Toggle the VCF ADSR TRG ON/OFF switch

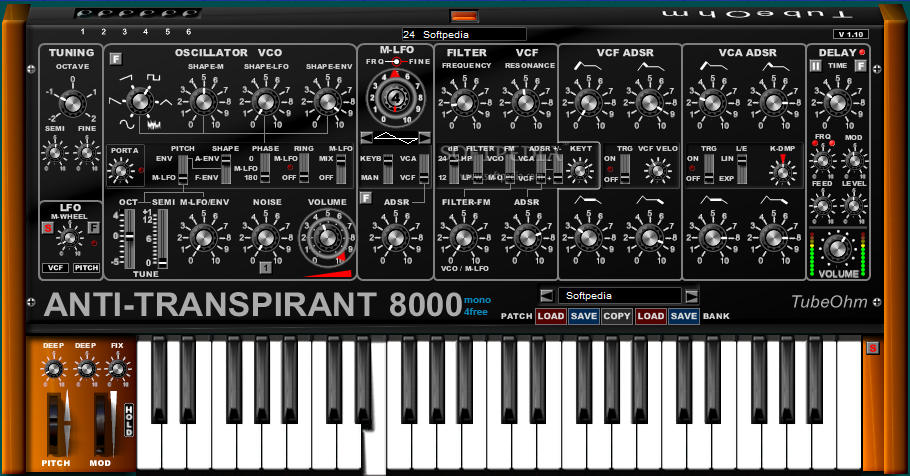pyautogui.click(x=625, y=168)
